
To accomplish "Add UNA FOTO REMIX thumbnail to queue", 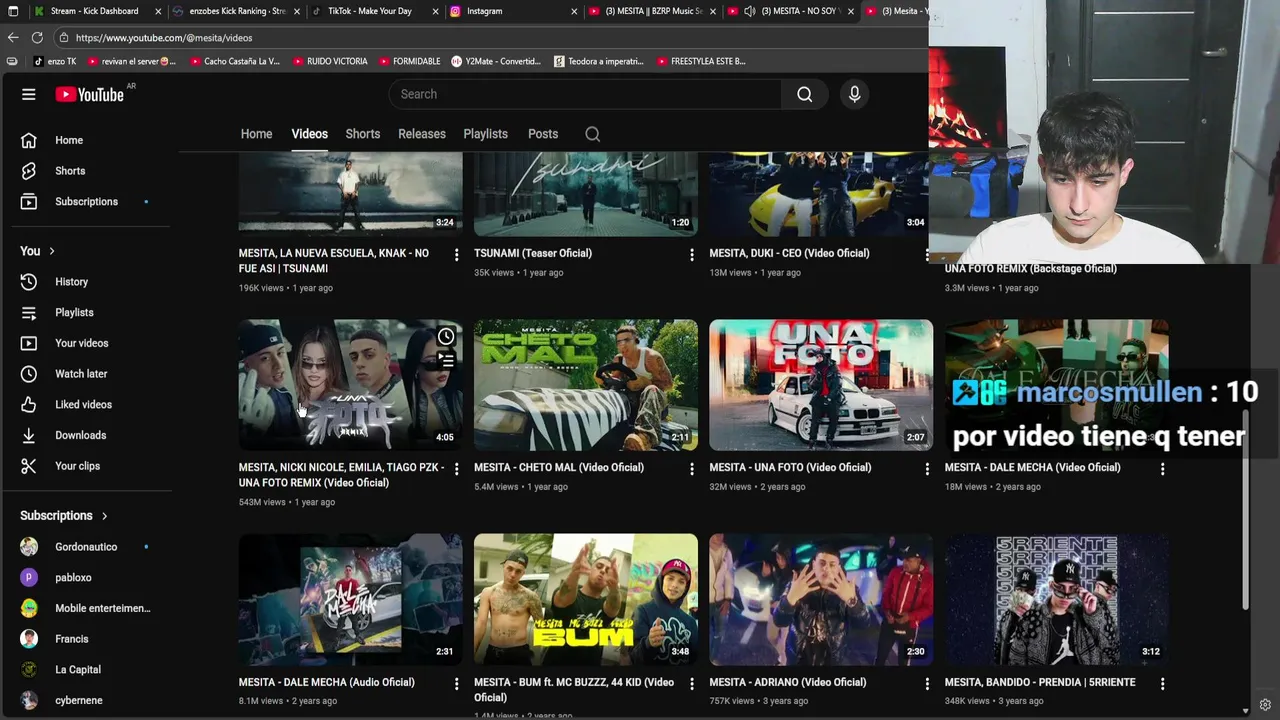I will (x=446, y=360).
